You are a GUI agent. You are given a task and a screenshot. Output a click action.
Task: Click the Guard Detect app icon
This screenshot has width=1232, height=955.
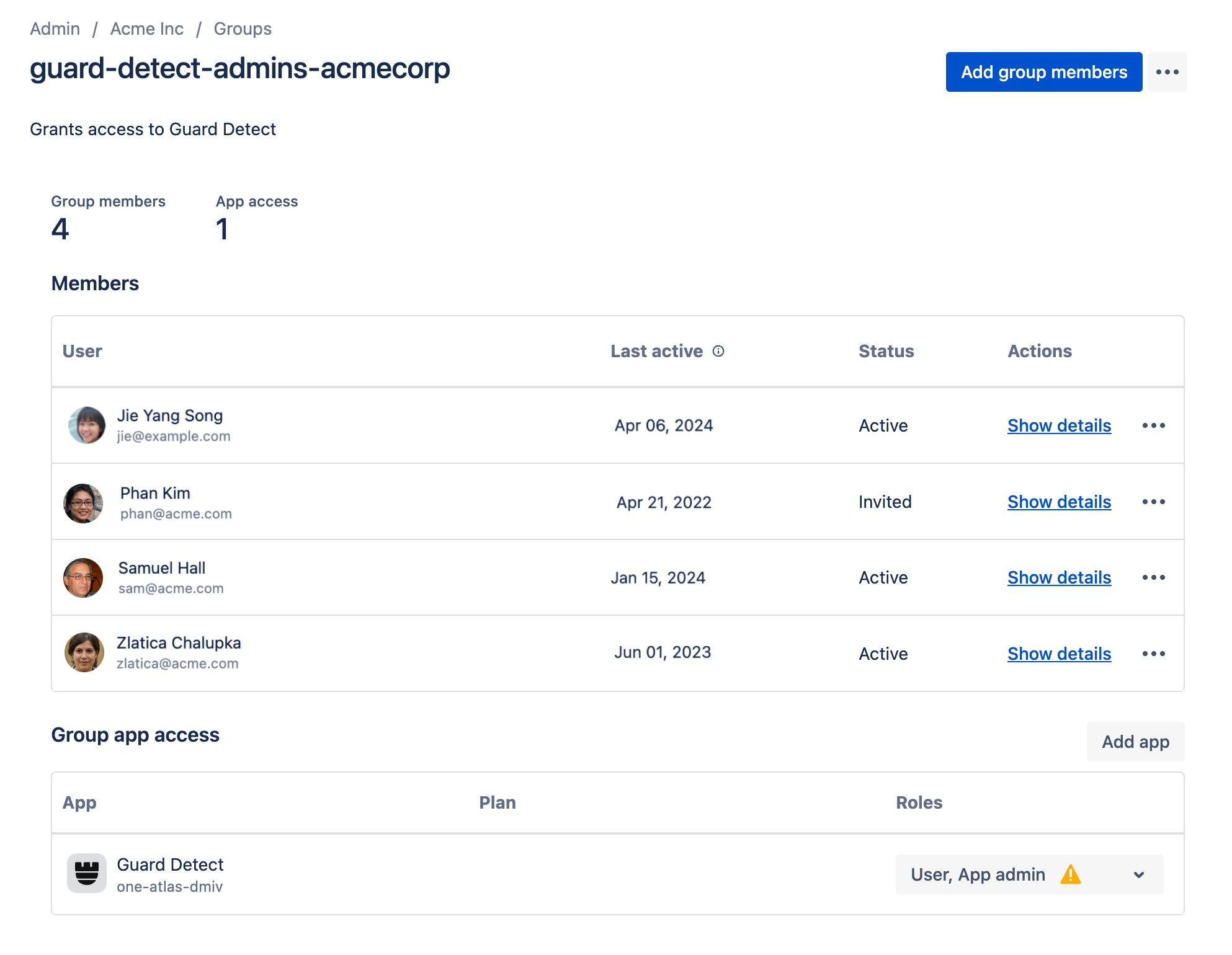click(86, 873)
